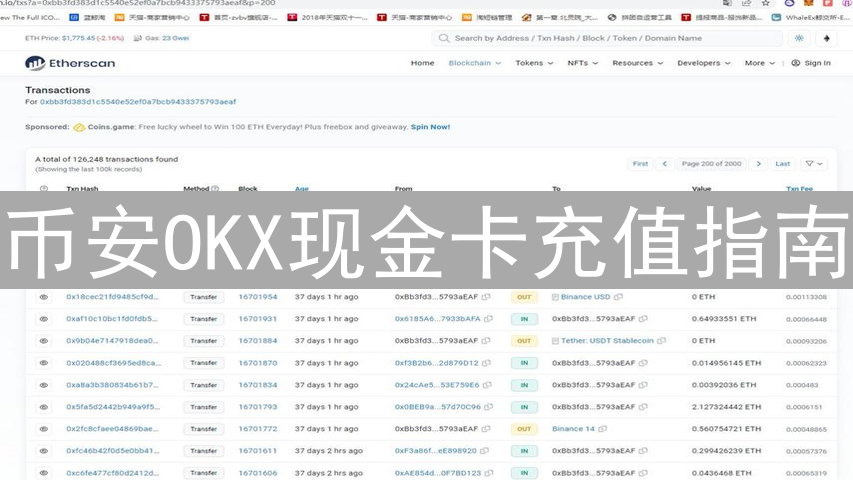Copy Binance USD address
The height and width of the screenshot is (480, 853).
coord(618,297)
